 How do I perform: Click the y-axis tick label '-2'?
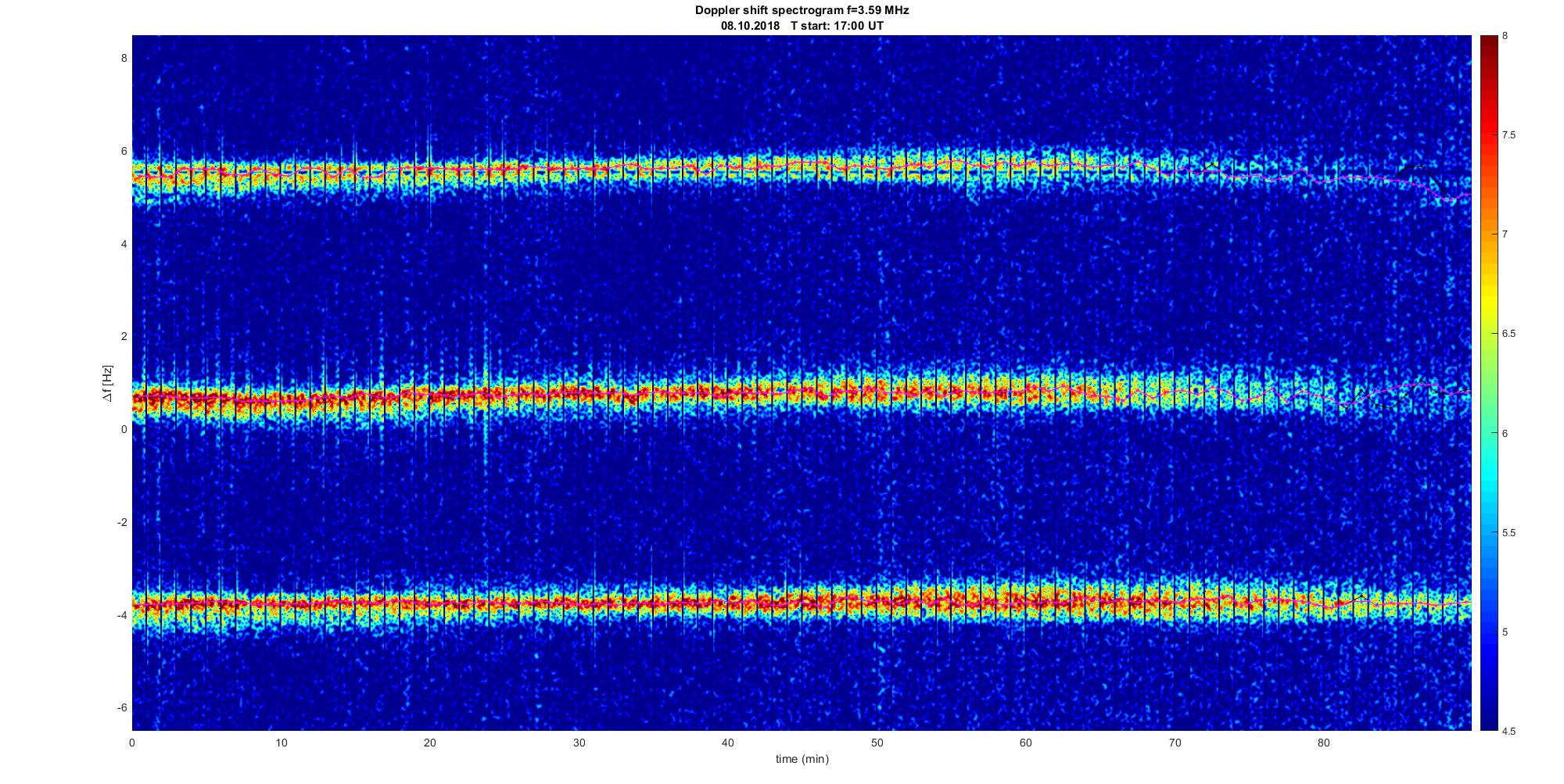click(121, 522)
